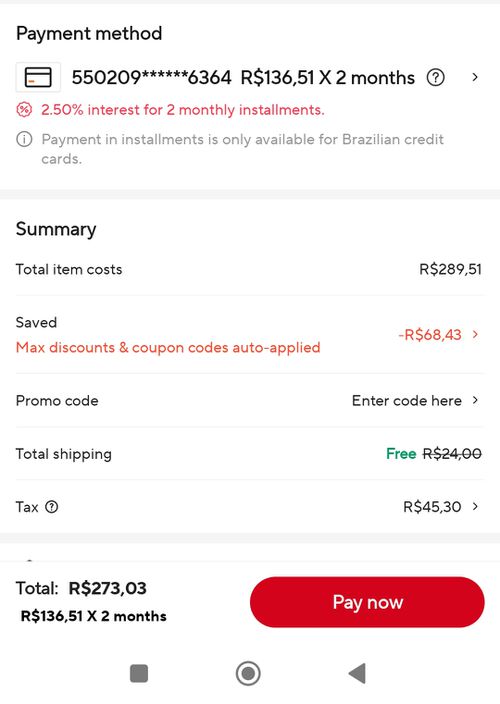Expand the Saved discounts chevron
This screenshot has height=704, width=500.
(475, 334)
